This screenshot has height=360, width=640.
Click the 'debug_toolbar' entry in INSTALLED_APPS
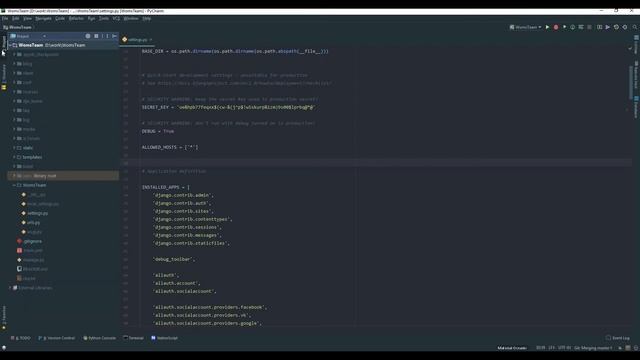[x=174, y=259]
